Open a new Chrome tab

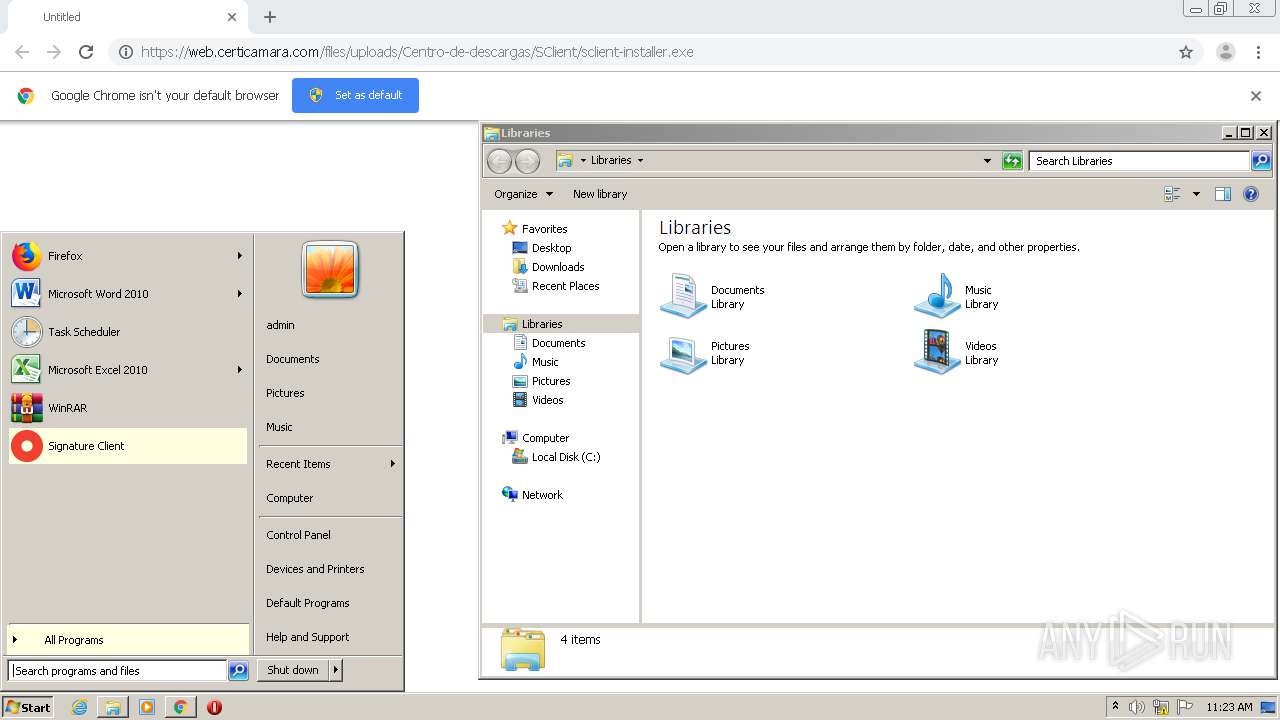pos(270,17)
